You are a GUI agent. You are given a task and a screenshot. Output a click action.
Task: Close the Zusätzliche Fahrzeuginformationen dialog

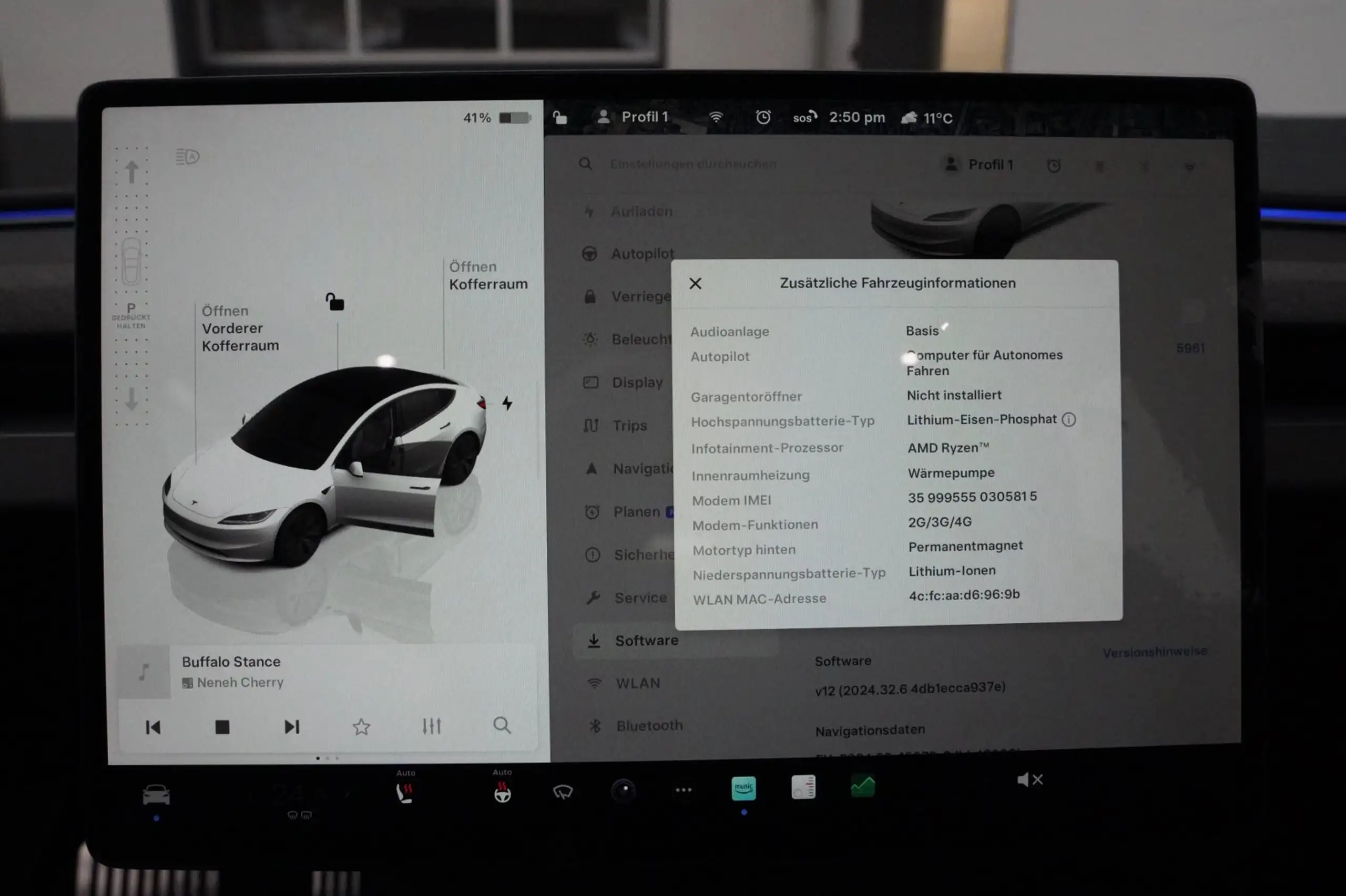click(x=695, y=283)
